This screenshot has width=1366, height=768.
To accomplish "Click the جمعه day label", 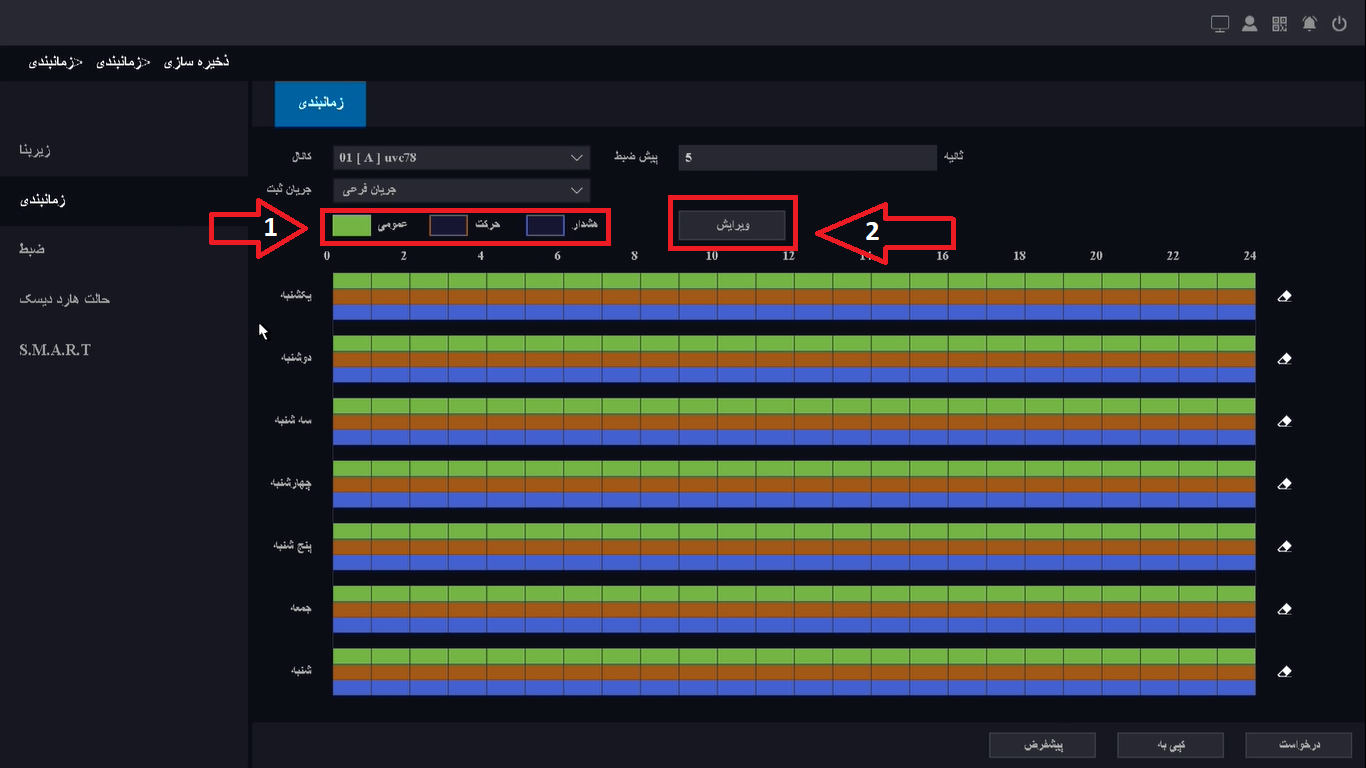I will (301, 608).
